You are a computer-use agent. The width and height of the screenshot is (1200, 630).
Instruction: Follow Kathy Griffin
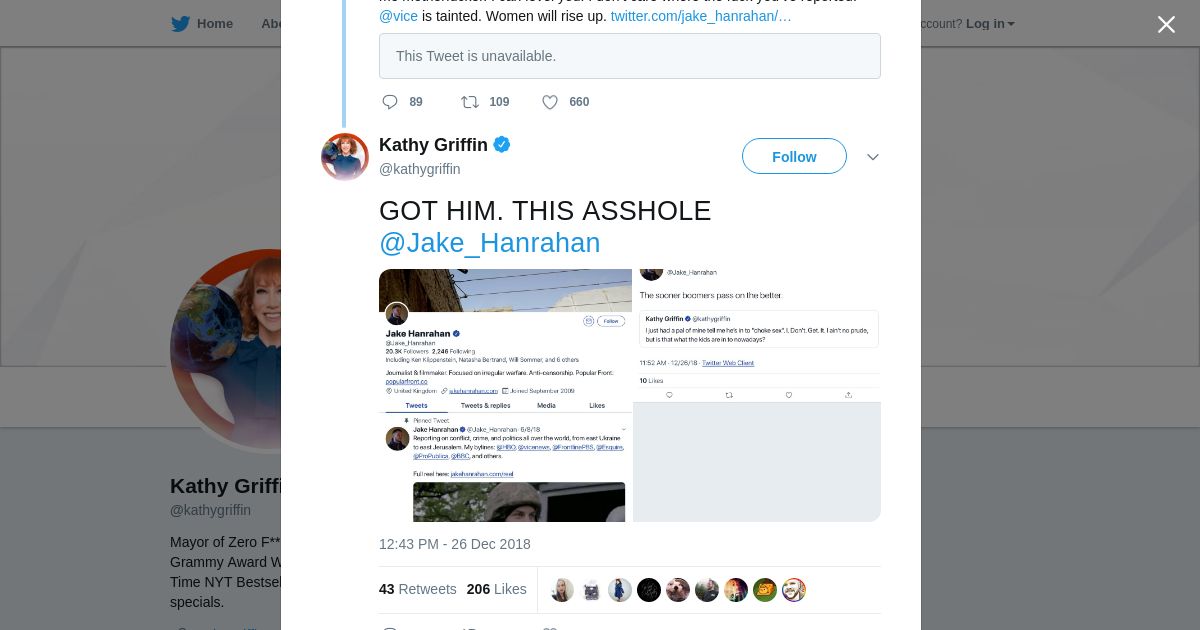click(794, 157)
